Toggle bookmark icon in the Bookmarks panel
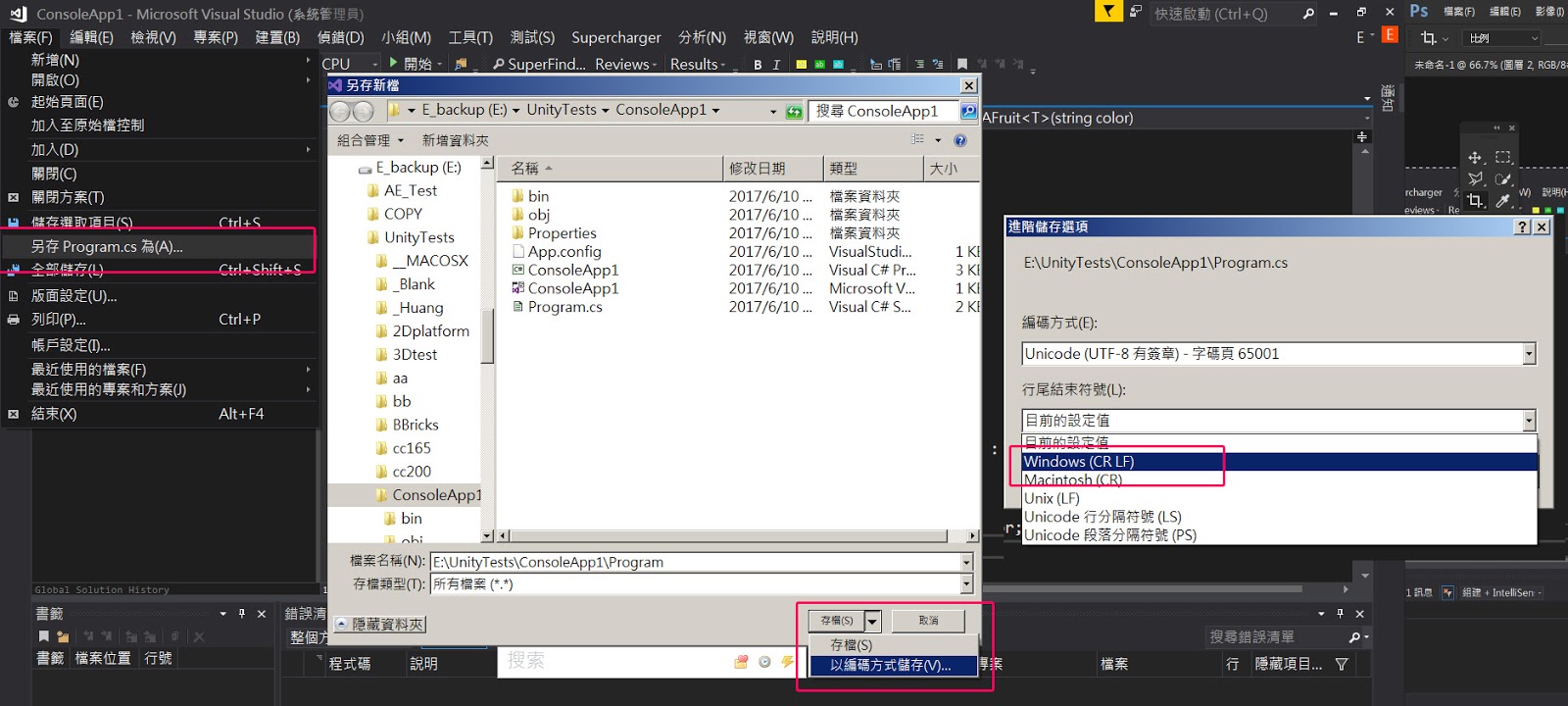 coord(44,636)
